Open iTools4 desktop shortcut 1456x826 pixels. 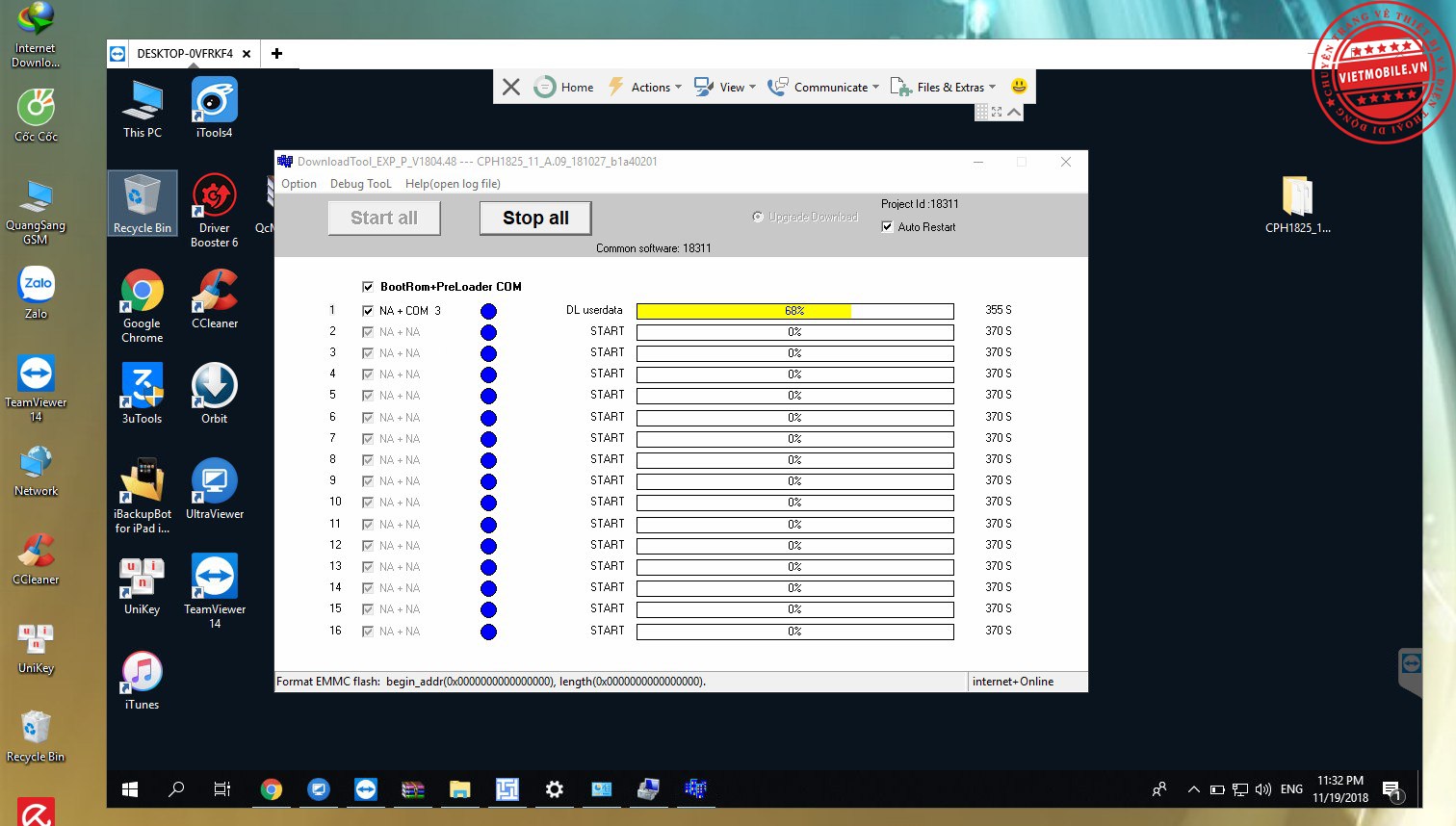click(214, 108)
